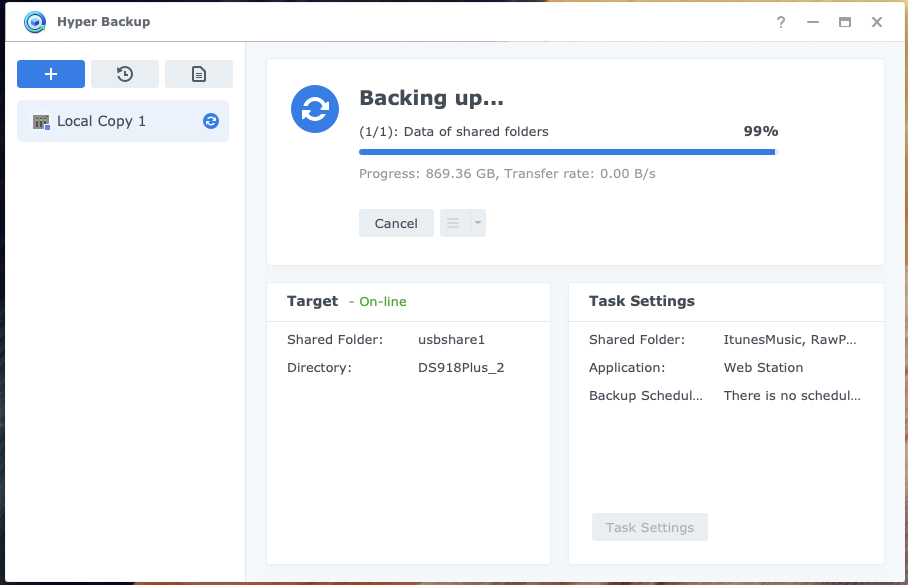Image resolution: width=908 pixels, height=585 pixels.
Task: Click the truncated ItunesMusic, RawP... folder list
Action: coord(789,339)
